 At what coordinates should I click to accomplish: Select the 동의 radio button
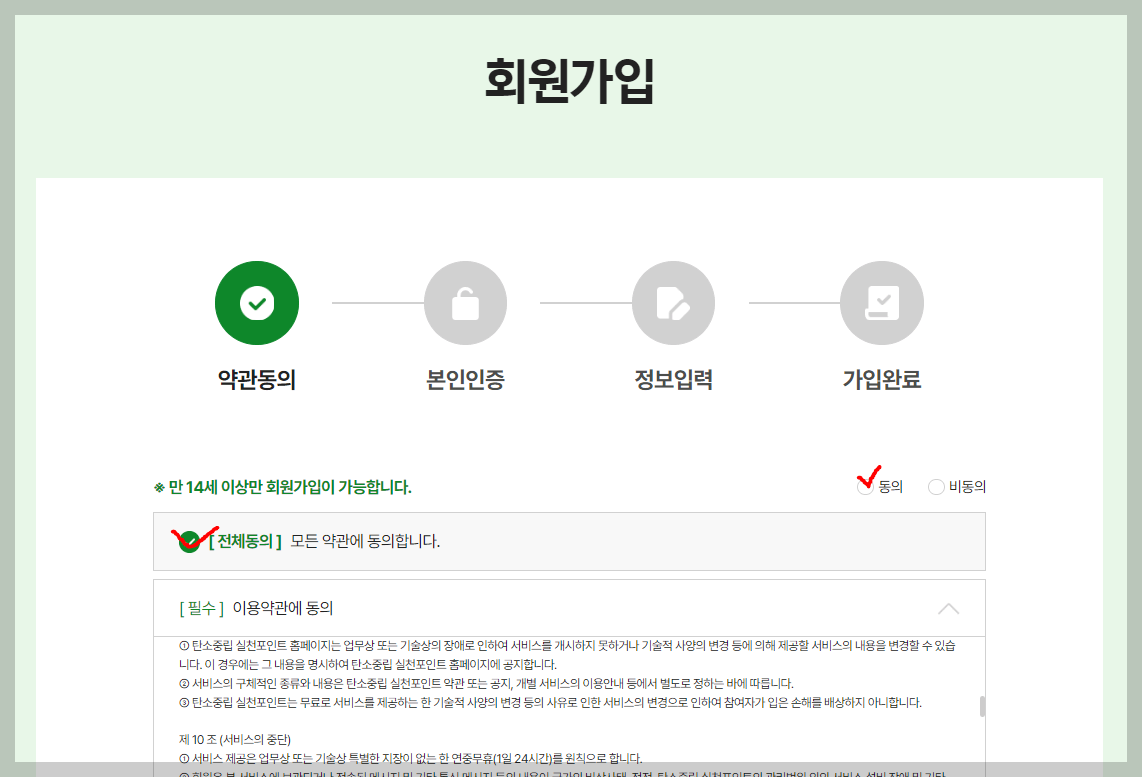tap(864, 487)
